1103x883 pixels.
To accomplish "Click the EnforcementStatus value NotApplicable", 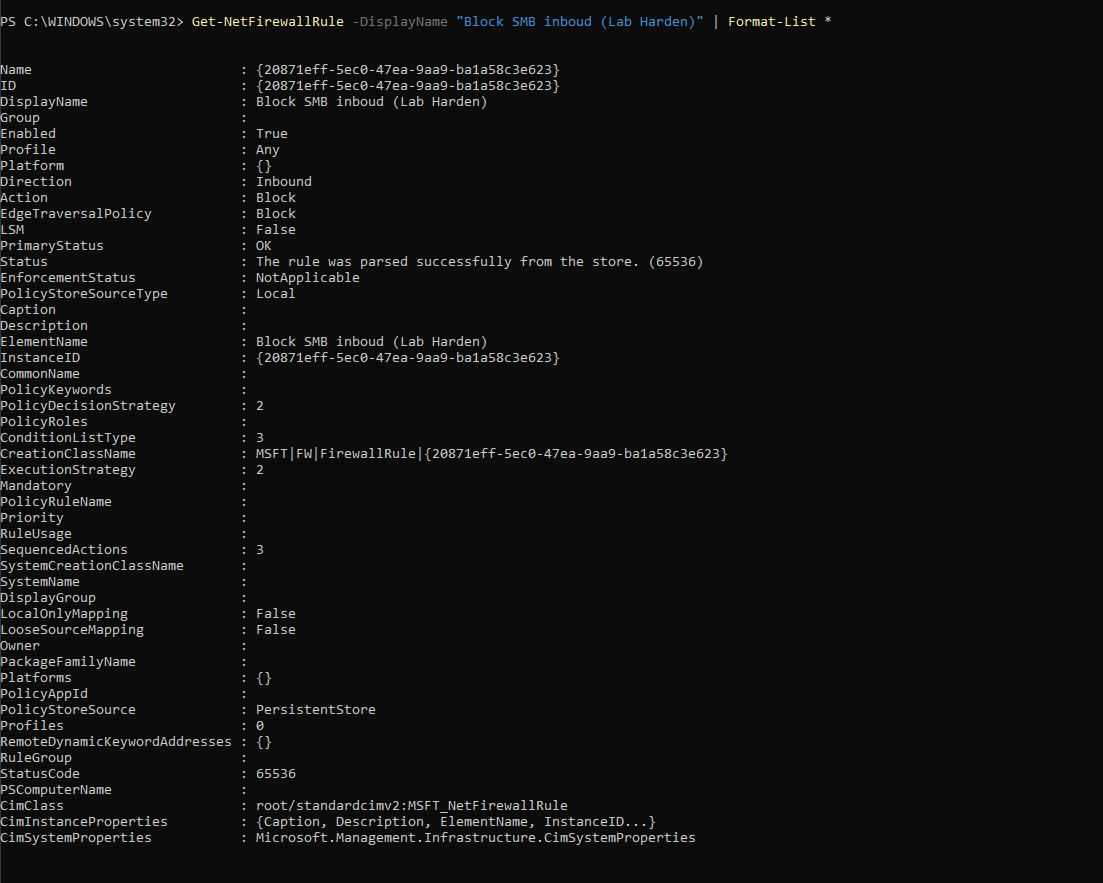I will (307, 277).
